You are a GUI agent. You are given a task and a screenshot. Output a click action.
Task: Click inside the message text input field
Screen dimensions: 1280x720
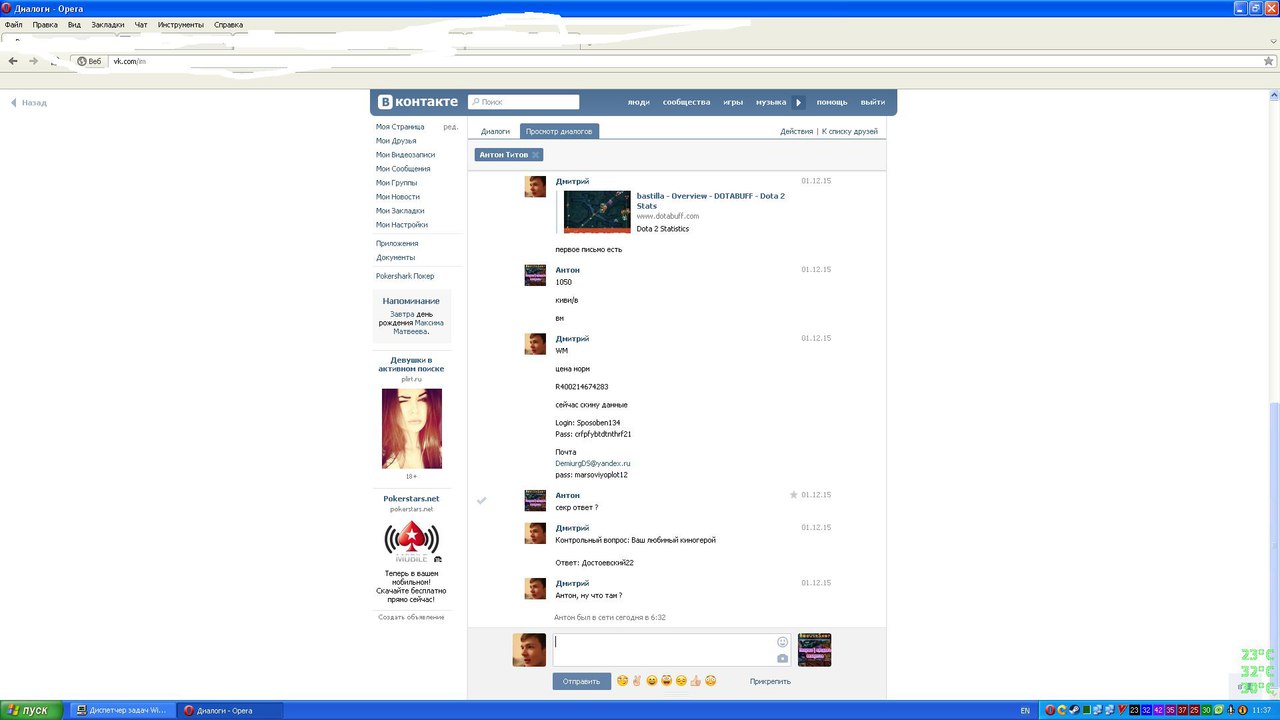click(x=664, y=650)
